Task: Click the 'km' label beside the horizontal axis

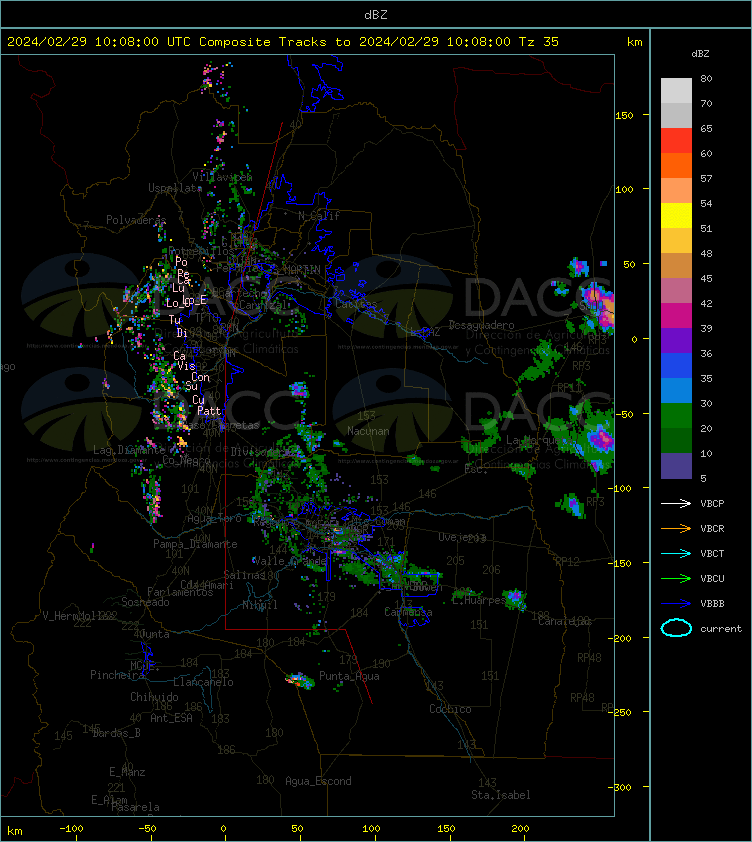Action: pos(15,831)
